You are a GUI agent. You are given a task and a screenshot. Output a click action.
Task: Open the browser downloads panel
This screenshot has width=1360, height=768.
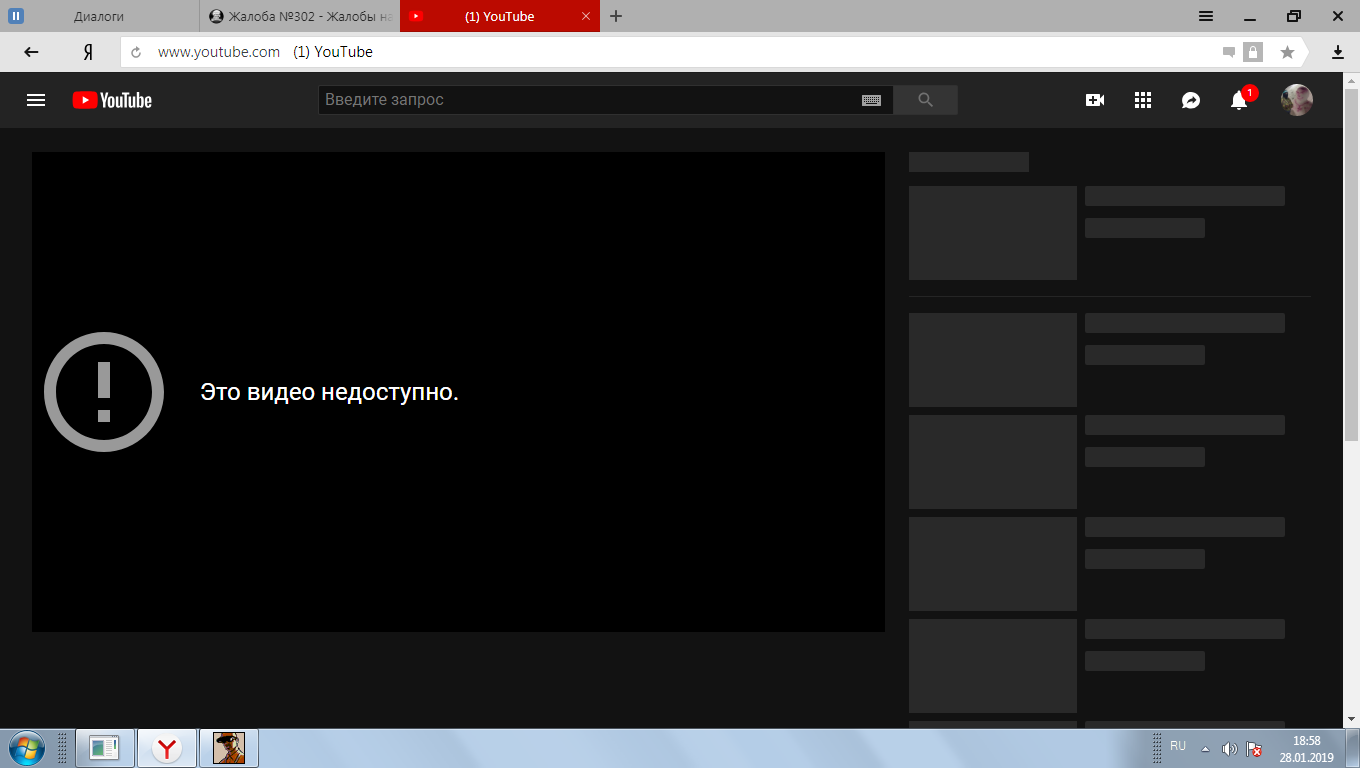click(x=1338, y=52)
